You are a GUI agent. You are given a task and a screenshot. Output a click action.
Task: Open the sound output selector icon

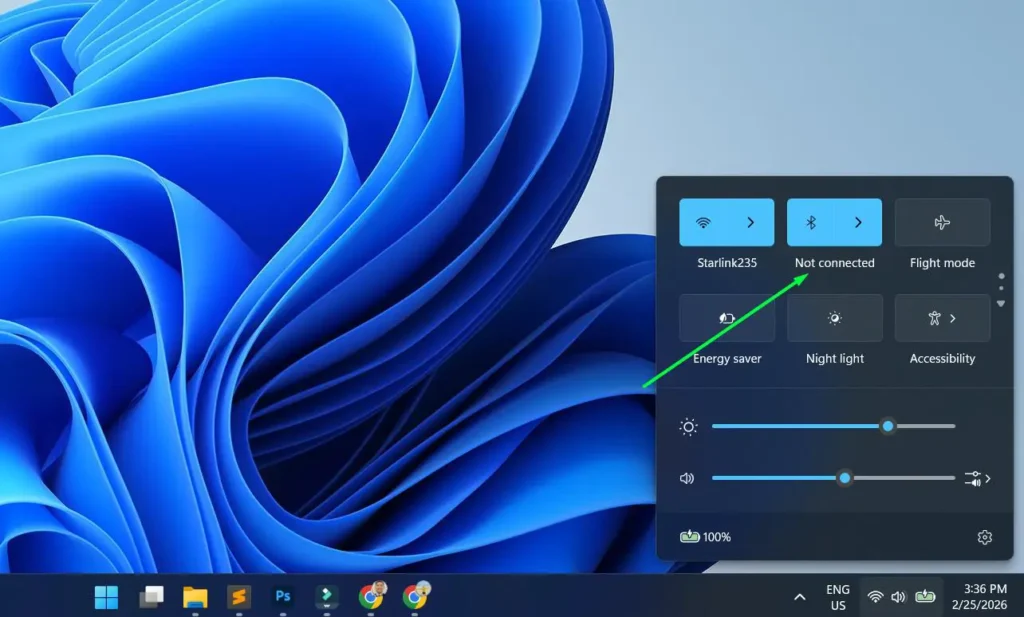pos(975,478)
